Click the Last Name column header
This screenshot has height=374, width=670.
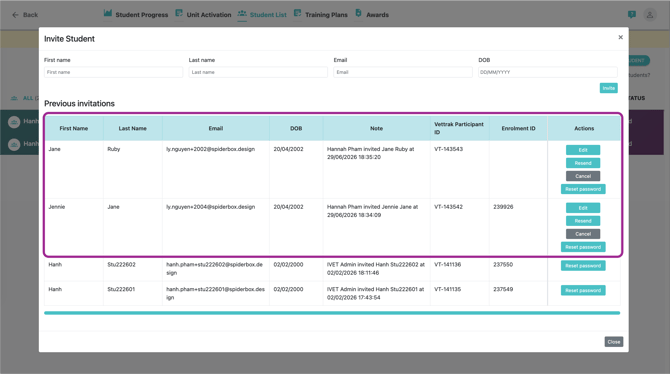(x=132, y=128)
